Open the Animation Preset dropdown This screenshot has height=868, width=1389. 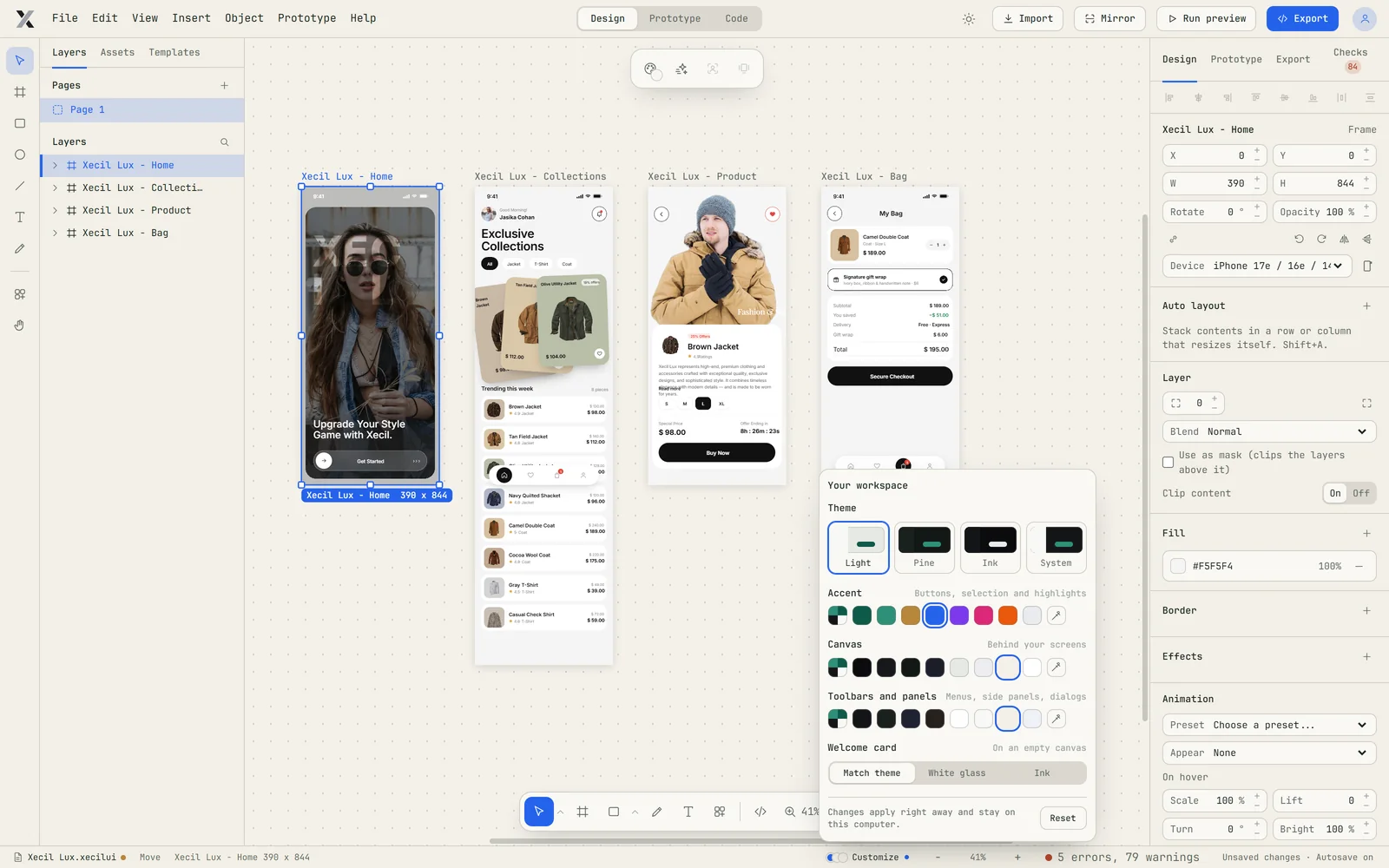coord(1269,725)
